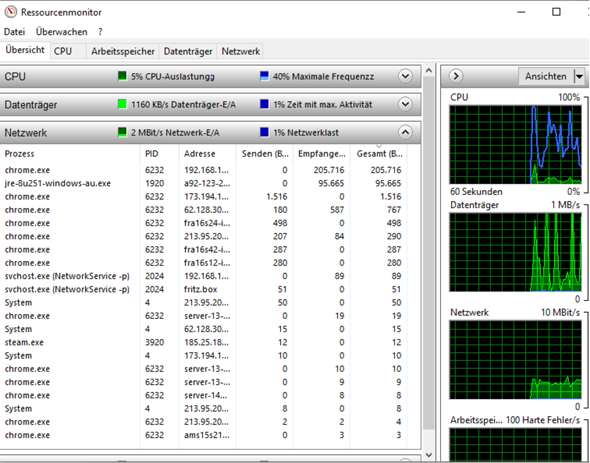Maximize the Ressourcenmonitor window
590x463 pixels.
point(556,12)
